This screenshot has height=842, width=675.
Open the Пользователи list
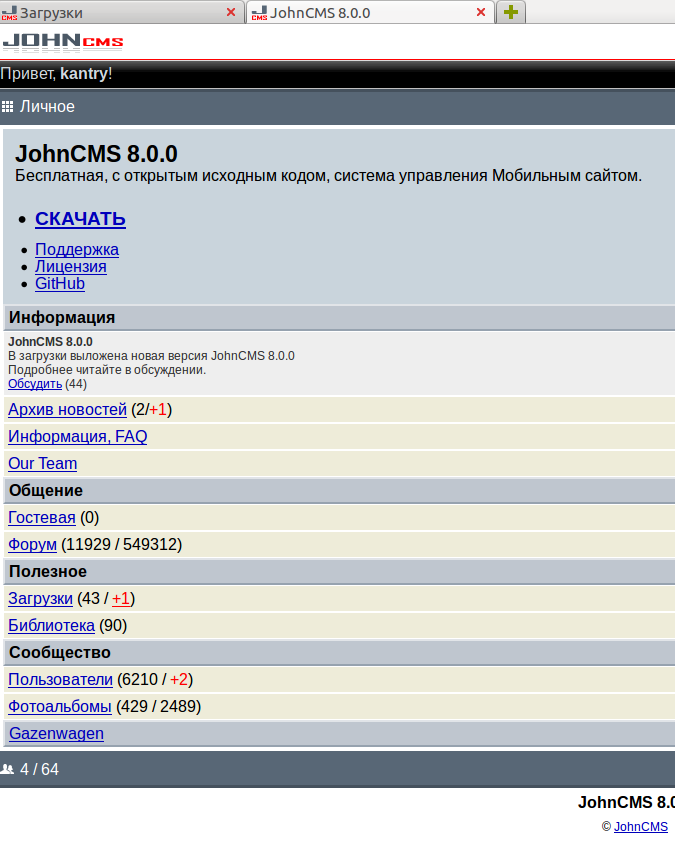point(60,680)
